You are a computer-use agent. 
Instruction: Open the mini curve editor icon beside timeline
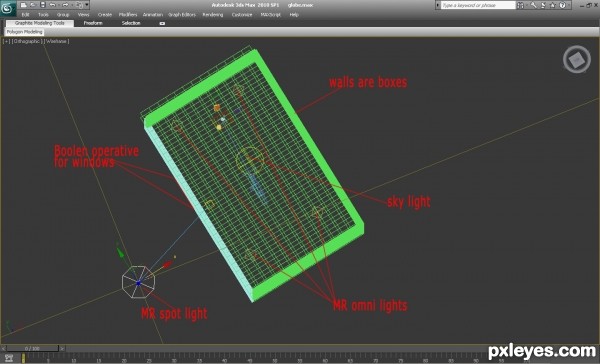click(9, 358)
